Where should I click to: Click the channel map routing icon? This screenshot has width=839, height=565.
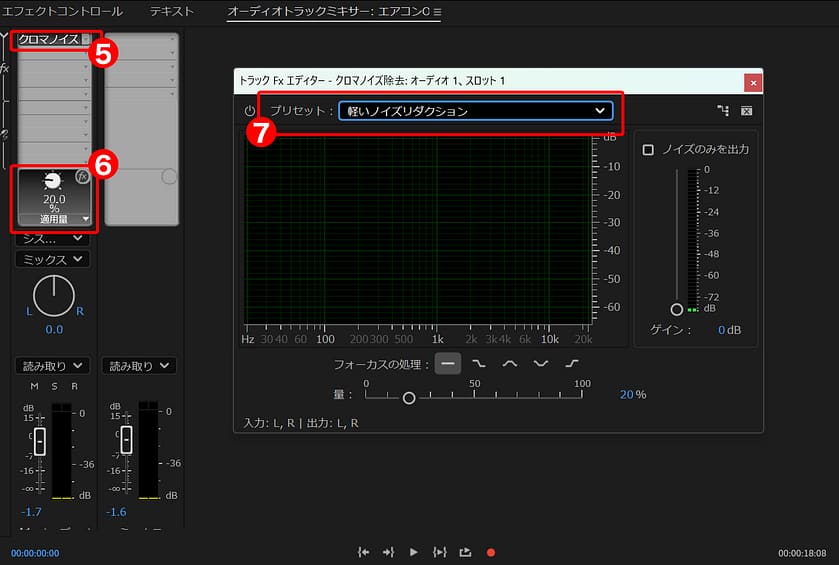pyautogui.click(x=723, y=111)
